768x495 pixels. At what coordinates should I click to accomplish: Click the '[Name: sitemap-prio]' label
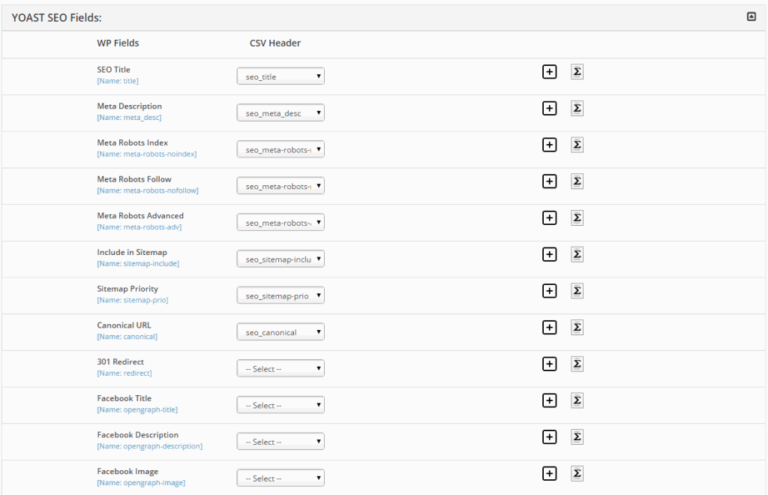coord(133,300)
